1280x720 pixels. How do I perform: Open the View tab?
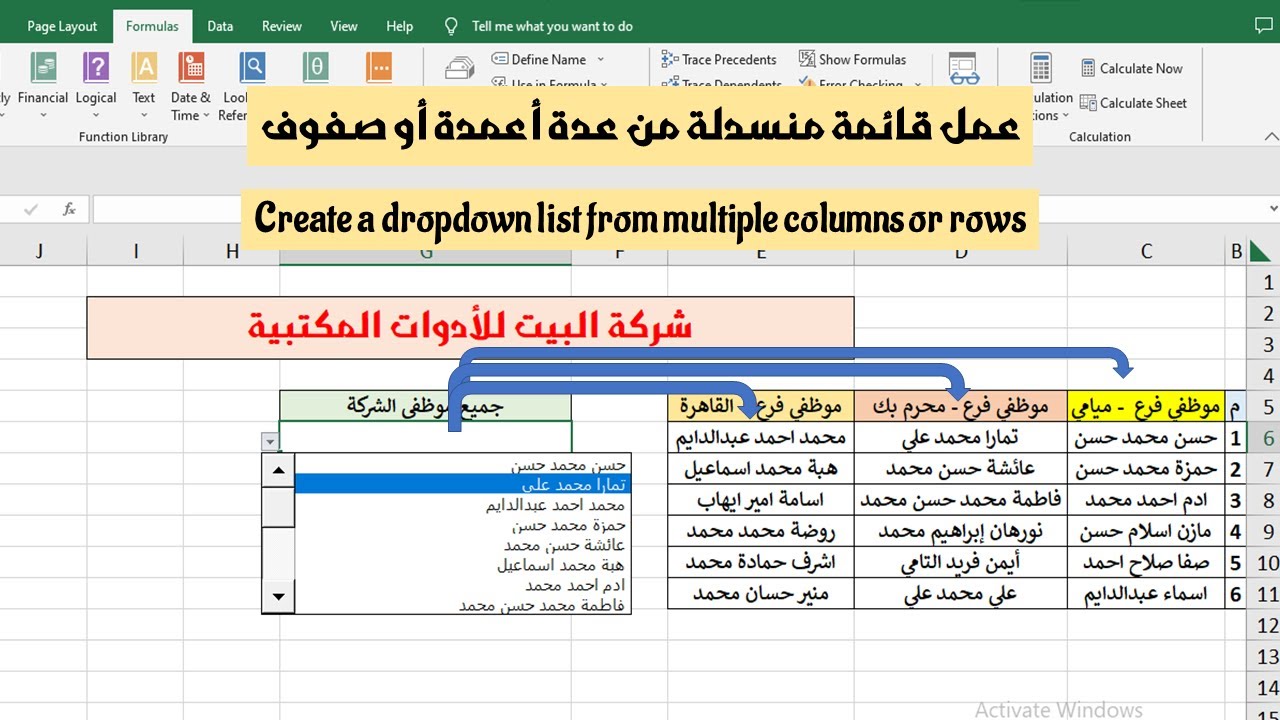(344, 26)
